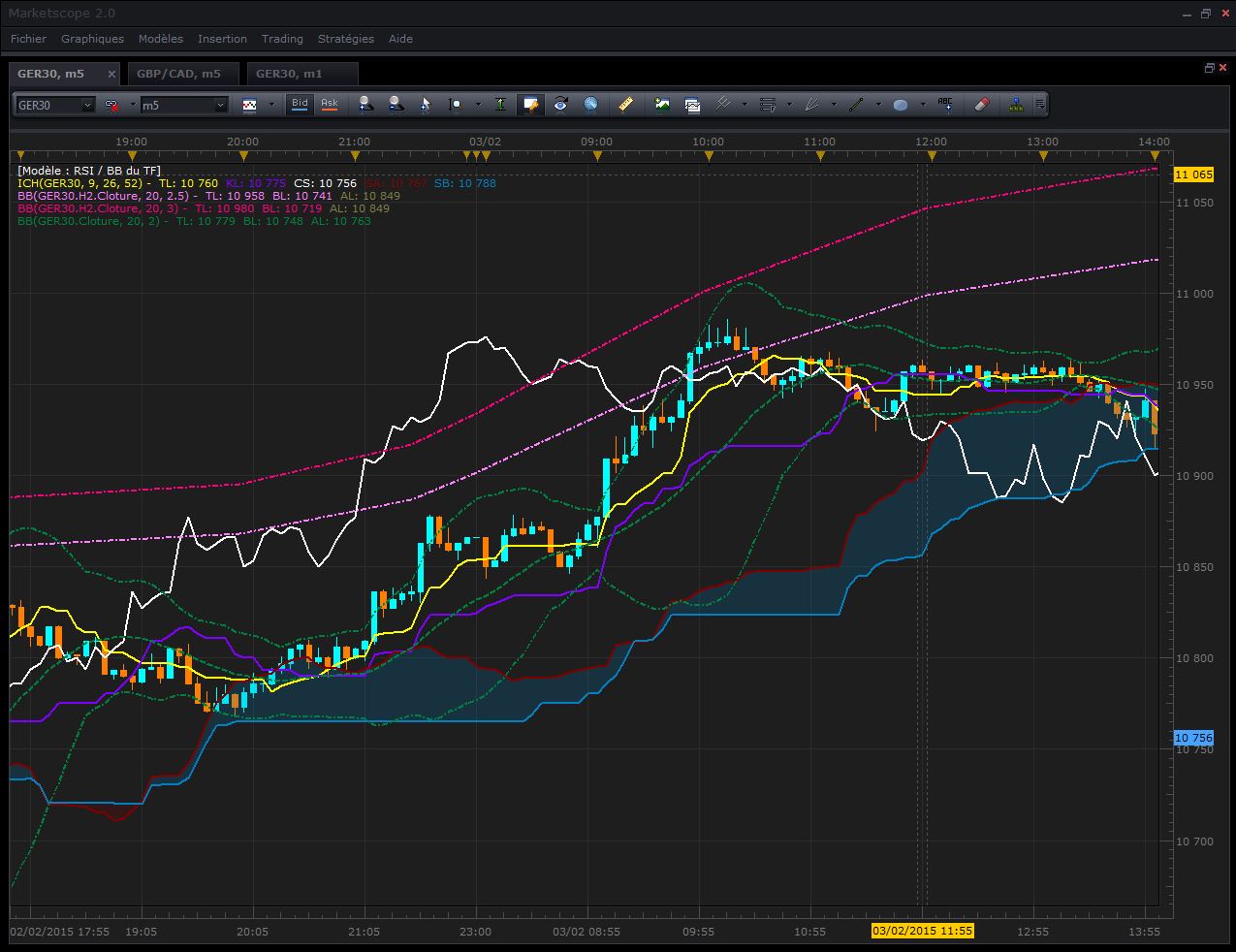Open the Graphiques menu
Image resolution: width=1236 pixels, height=952 pixels.
[92, 39]
